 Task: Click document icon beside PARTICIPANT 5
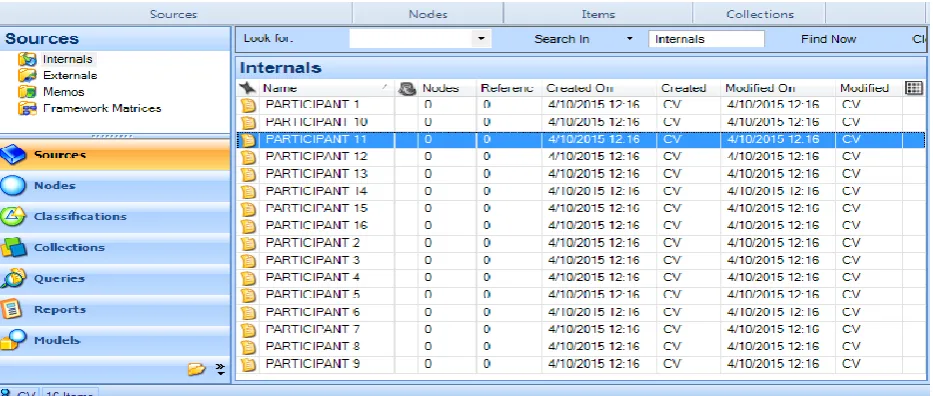coord(248,295)
